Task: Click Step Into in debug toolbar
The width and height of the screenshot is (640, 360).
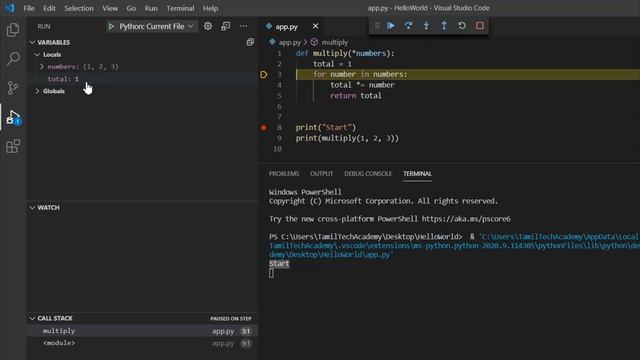Action: point(426,26)
